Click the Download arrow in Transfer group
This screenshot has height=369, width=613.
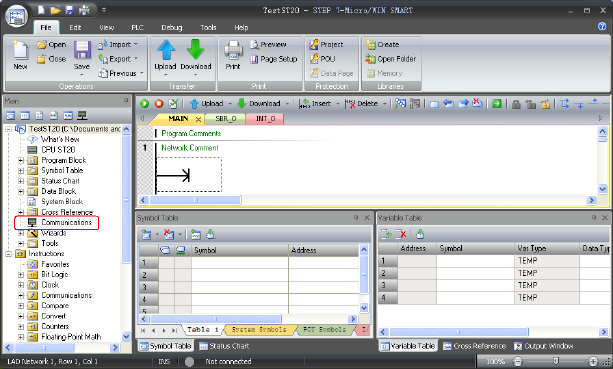click(x=195, y=50)
